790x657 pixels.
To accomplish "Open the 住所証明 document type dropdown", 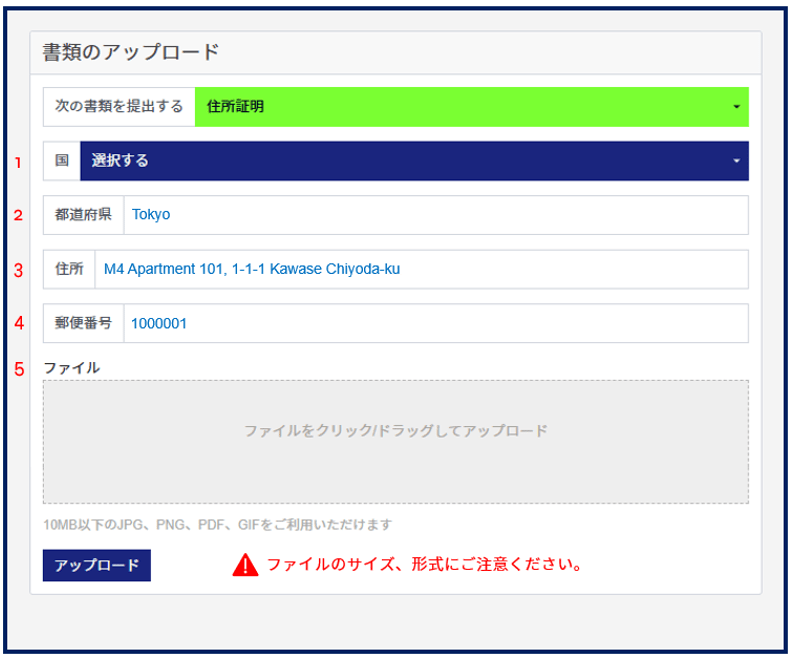I will tap(470, 106).
